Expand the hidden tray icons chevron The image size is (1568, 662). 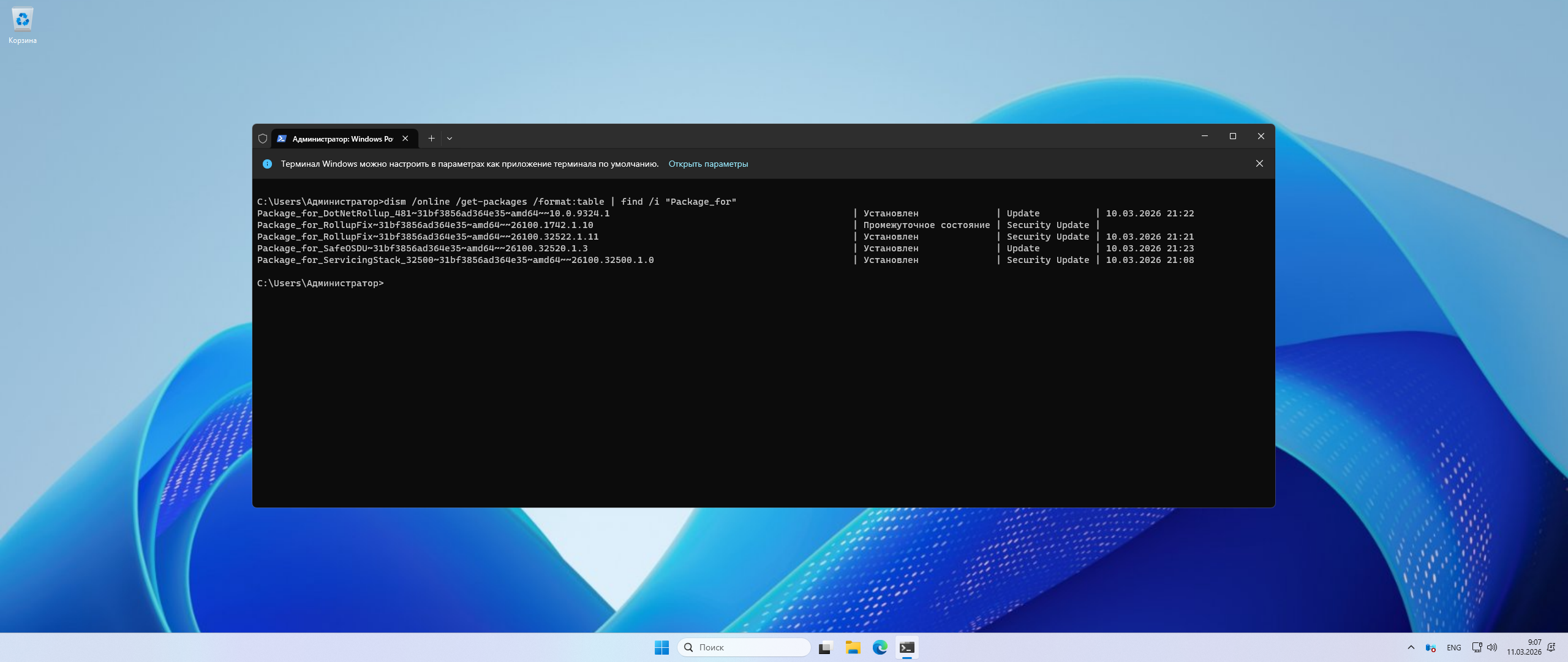(1411, 647)
